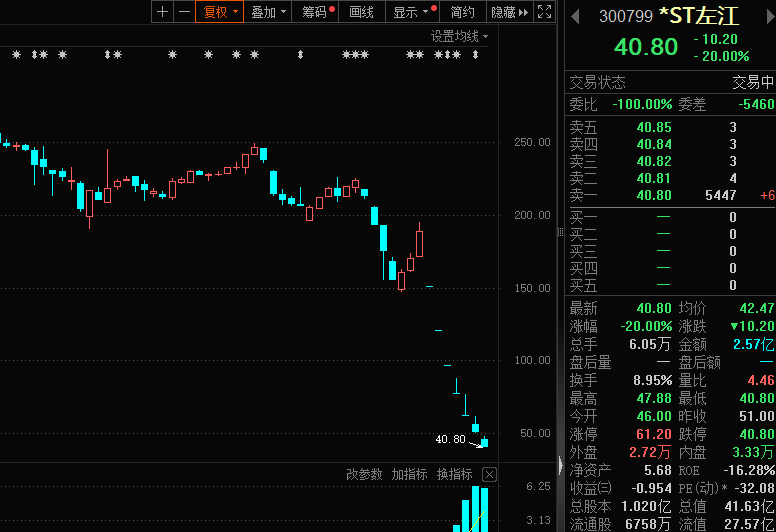Viewport: 776px width, 532px height.
Task: Click panel collapse arrow beside 净资产
Action: click(560, 466)
